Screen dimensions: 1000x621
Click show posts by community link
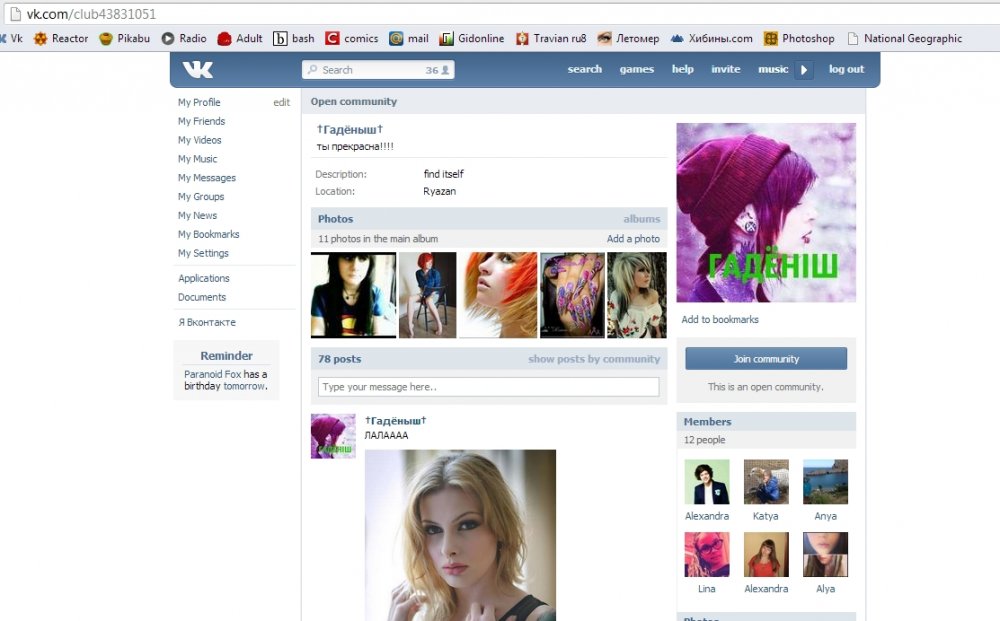(594, 359)
